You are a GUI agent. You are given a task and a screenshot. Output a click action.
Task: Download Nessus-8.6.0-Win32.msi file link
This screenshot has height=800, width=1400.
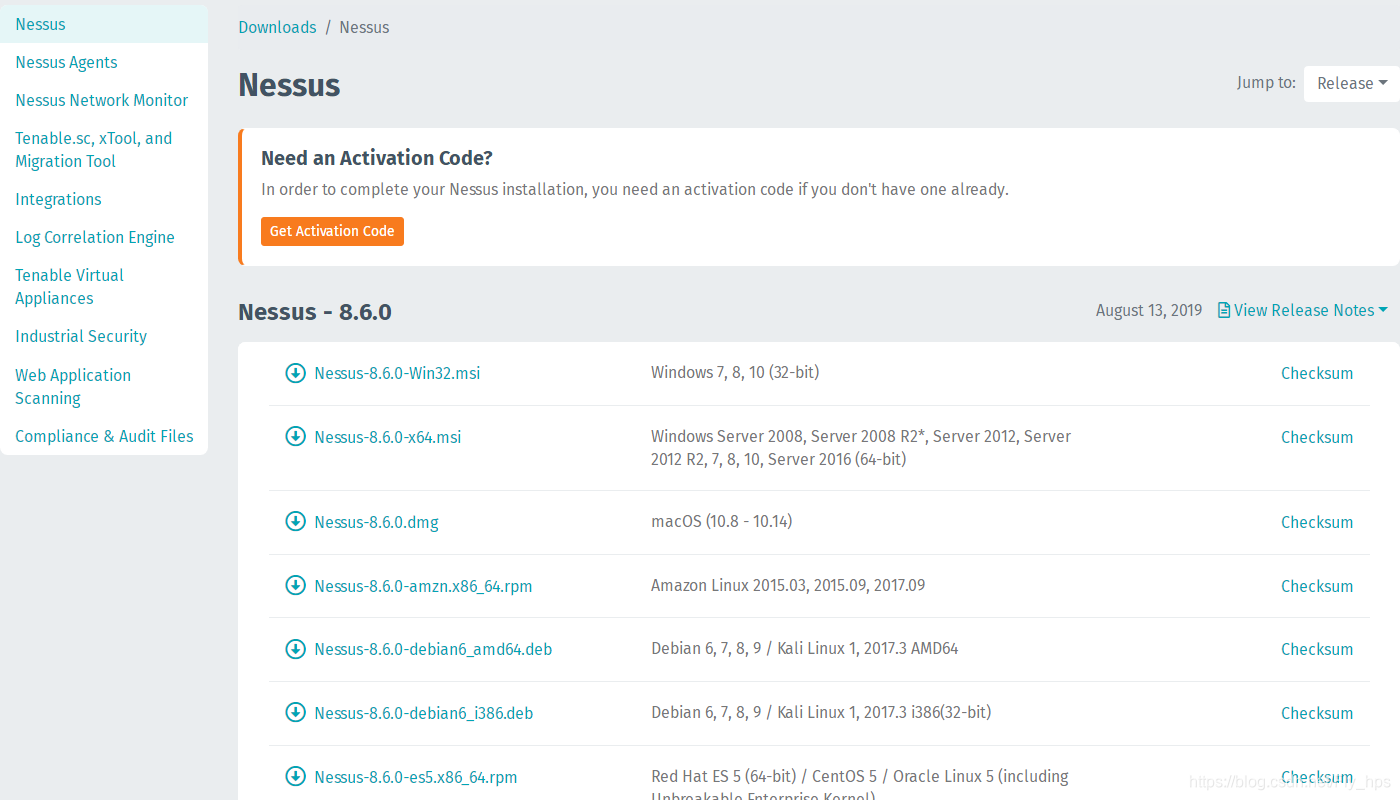(397, 373)
